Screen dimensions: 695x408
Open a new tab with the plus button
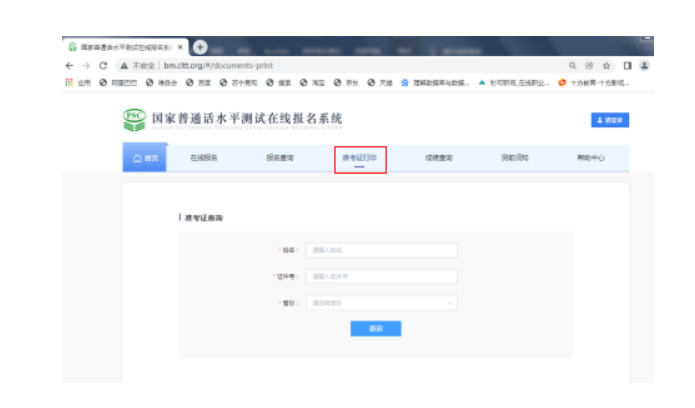[200, 47]
